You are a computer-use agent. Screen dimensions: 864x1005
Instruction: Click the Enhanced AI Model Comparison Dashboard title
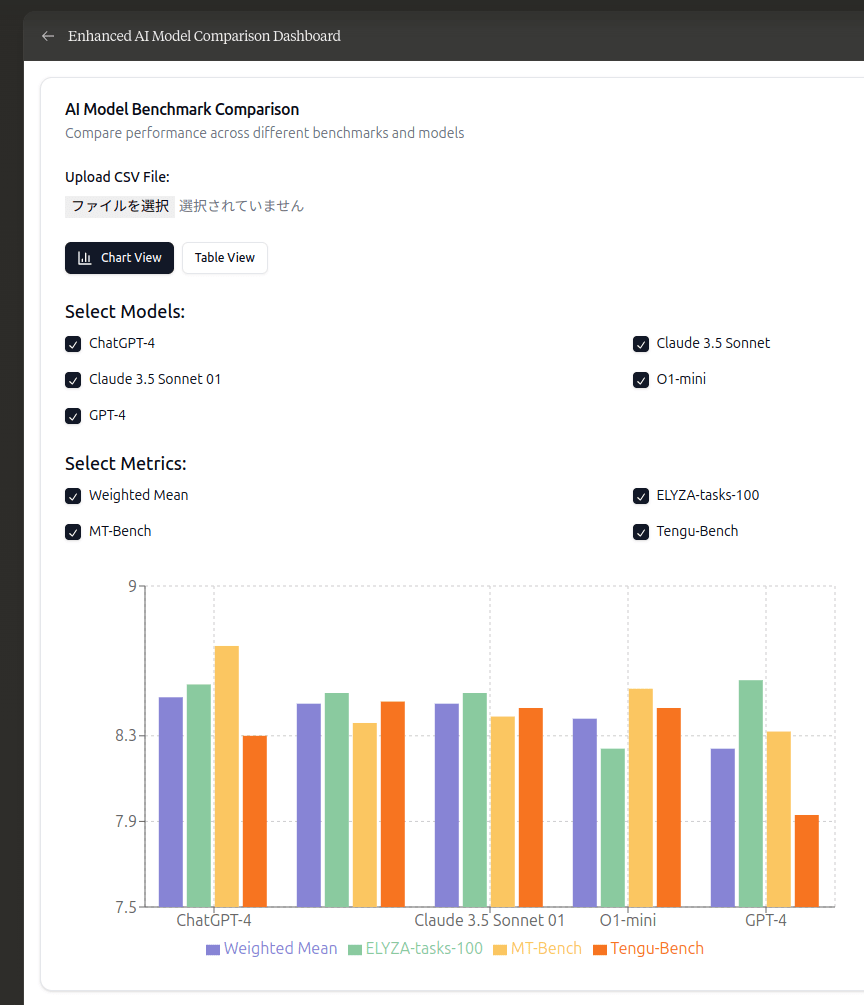click(x=204, y=36)
